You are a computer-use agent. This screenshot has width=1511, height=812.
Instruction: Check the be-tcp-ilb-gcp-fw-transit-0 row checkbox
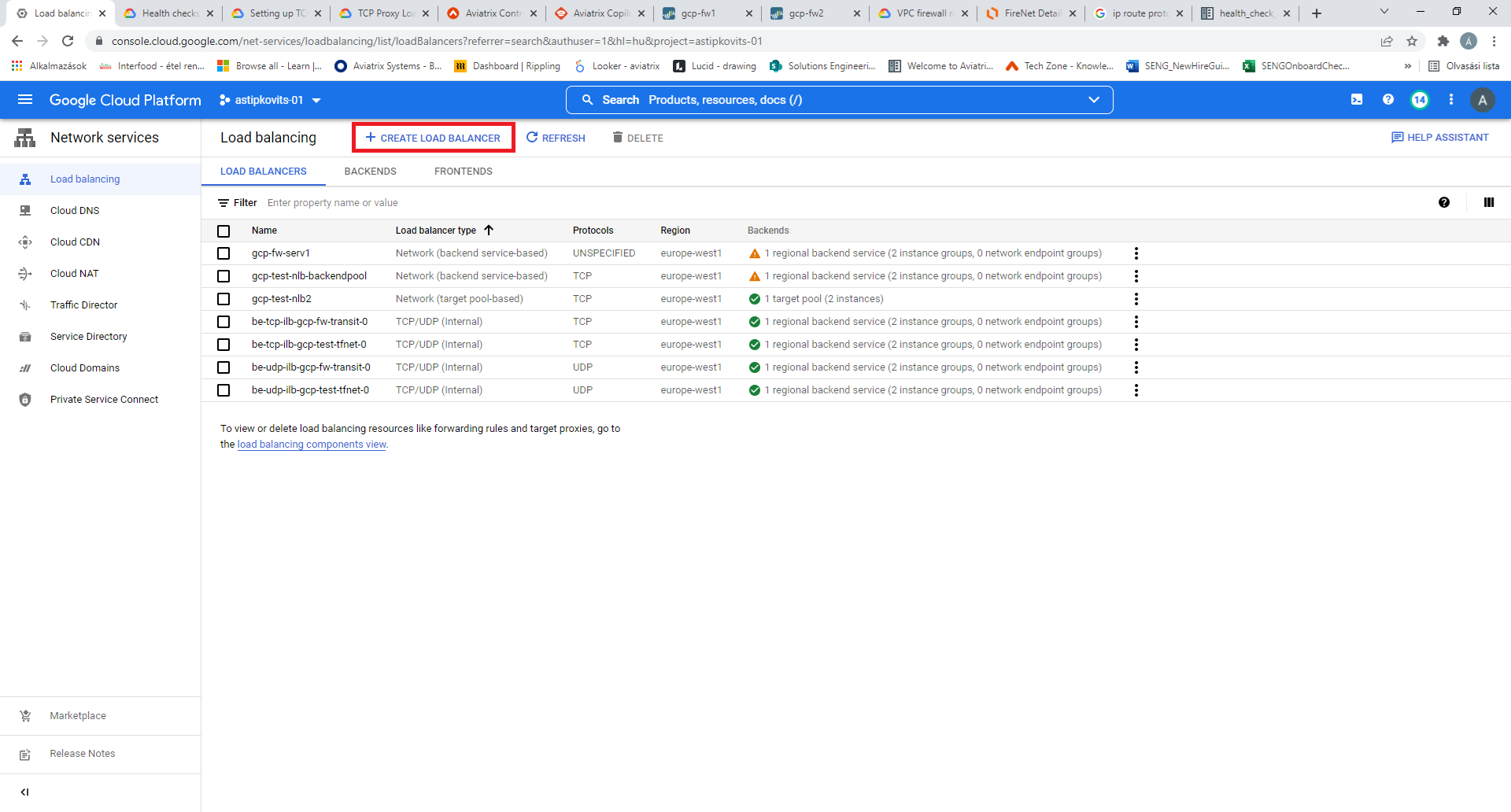click(x=224, y=322)
